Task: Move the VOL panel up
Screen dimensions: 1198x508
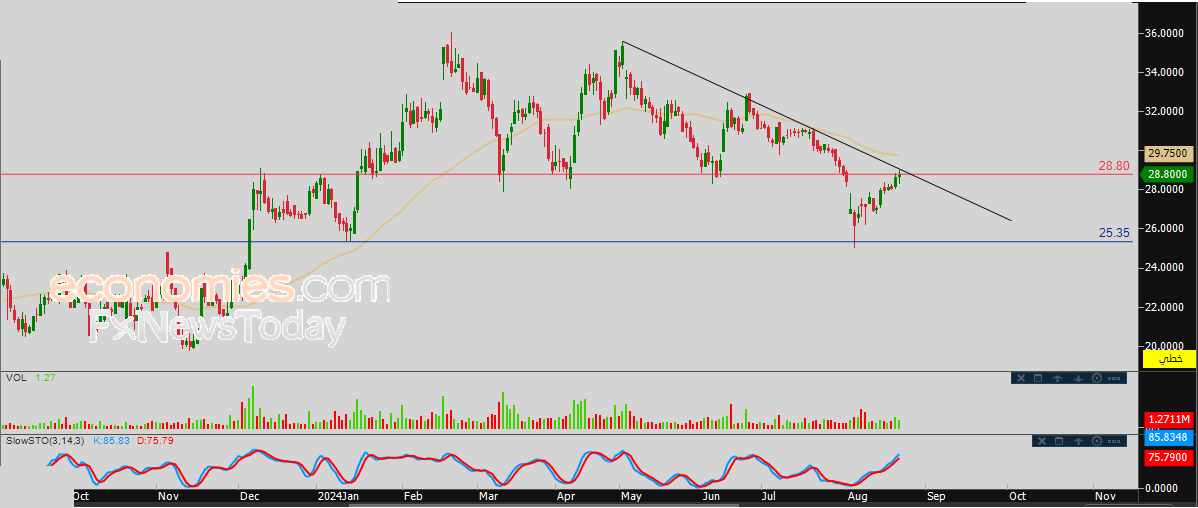Action: (x=1057, y=378)
